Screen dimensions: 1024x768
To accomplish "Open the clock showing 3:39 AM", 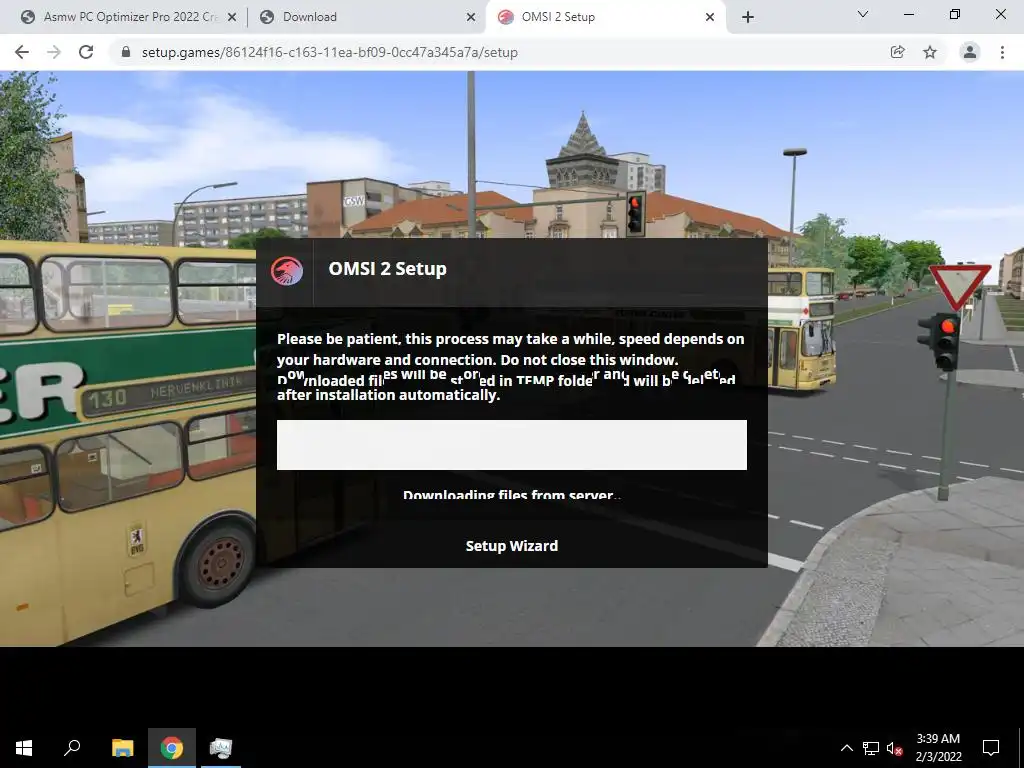I will point(938,748).
